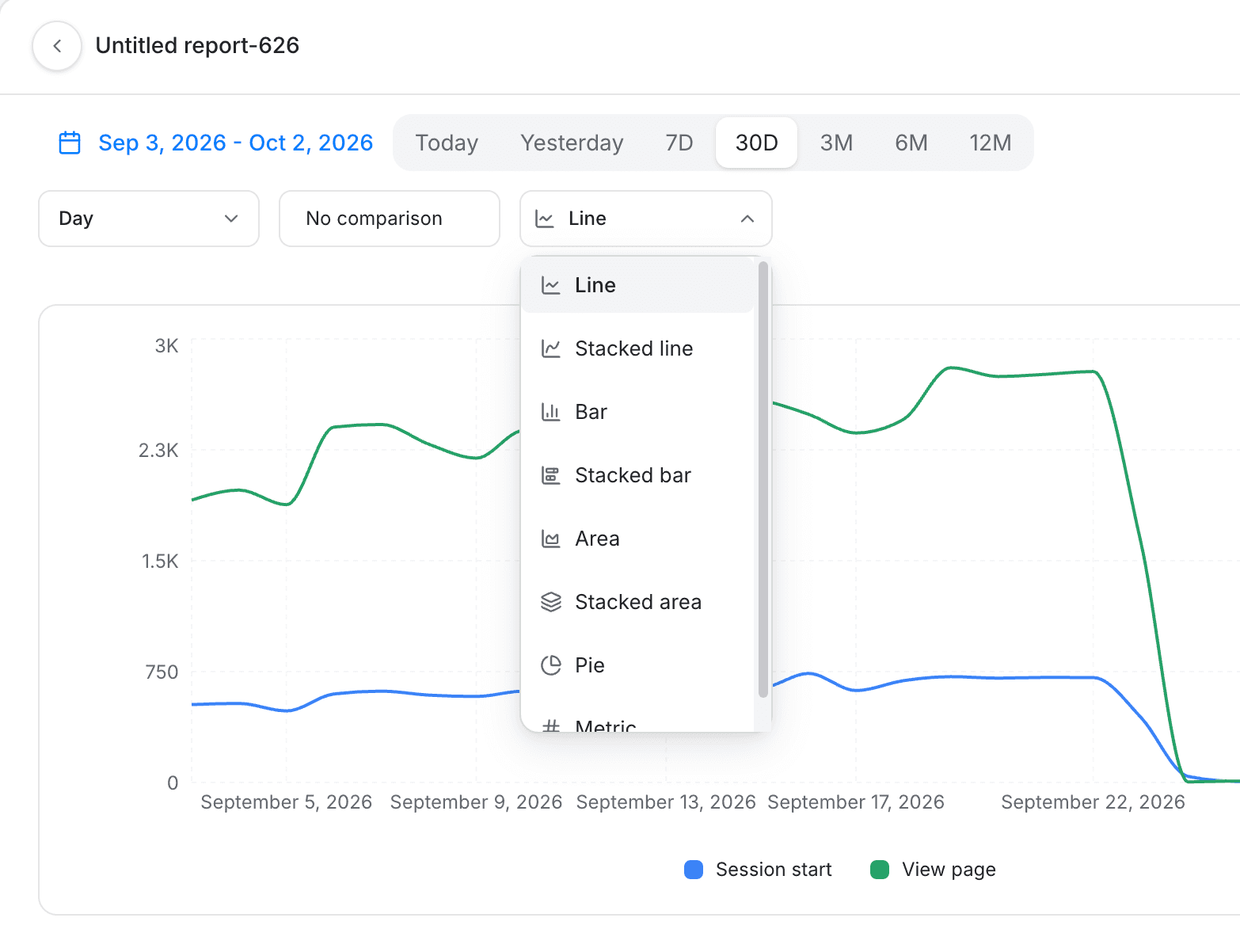Screen dimensions: 1240x952
Task: Open the No comparison dropdown
Action: (390, 219)
